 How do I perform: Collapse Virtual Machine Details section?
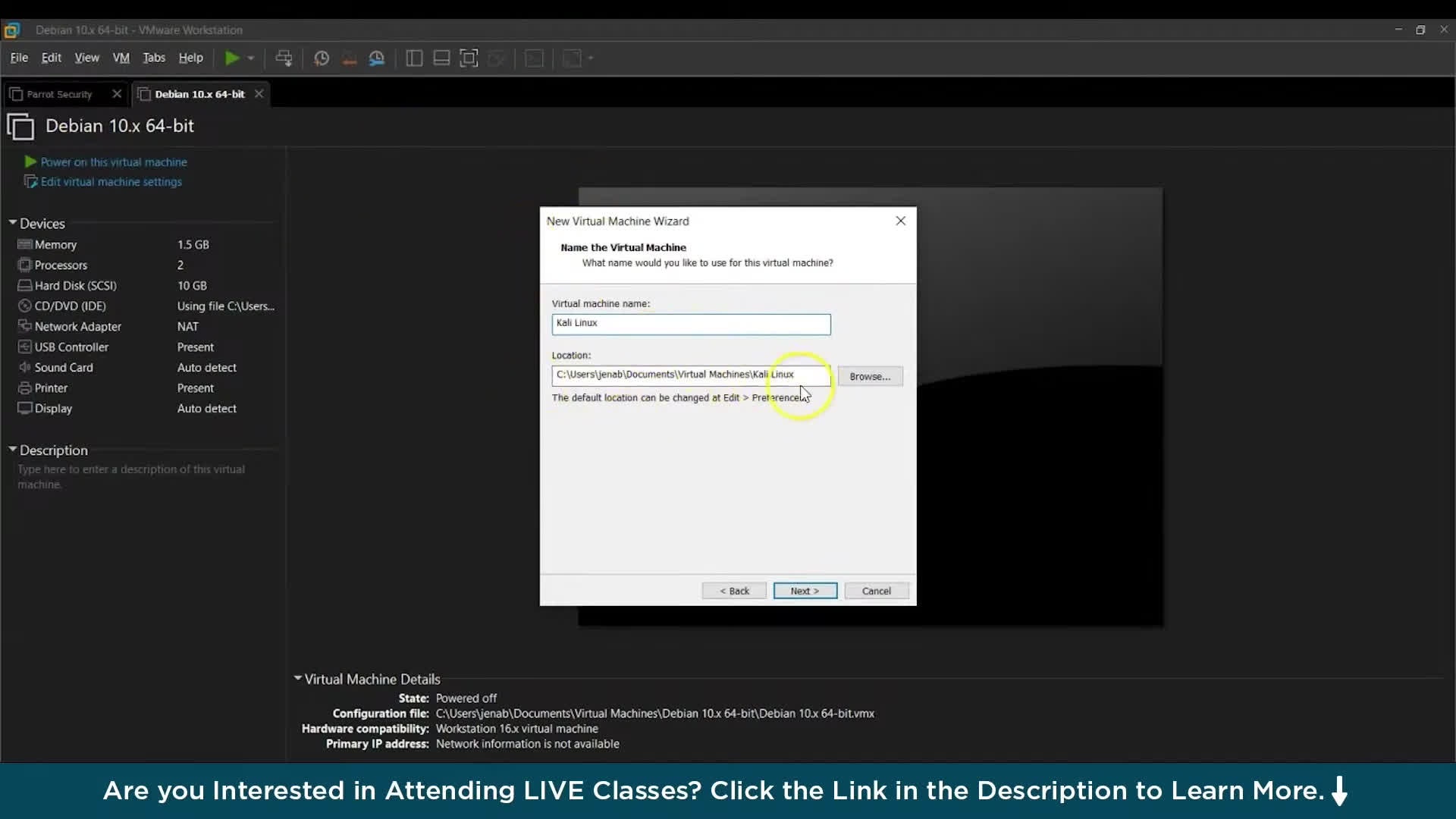[298, 679]
